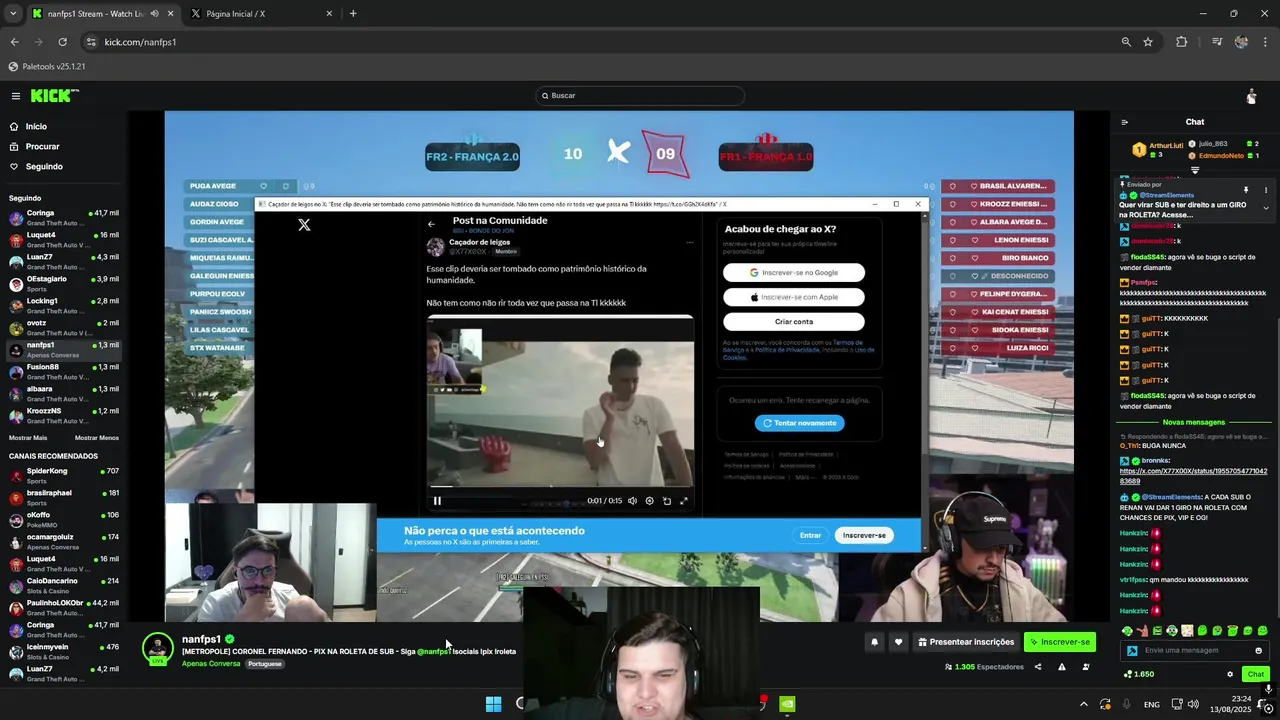Image resolution: width=1280 pixels, height=720 pixels.
Task: Focus the Buscar search field
Action: (640, 96)
